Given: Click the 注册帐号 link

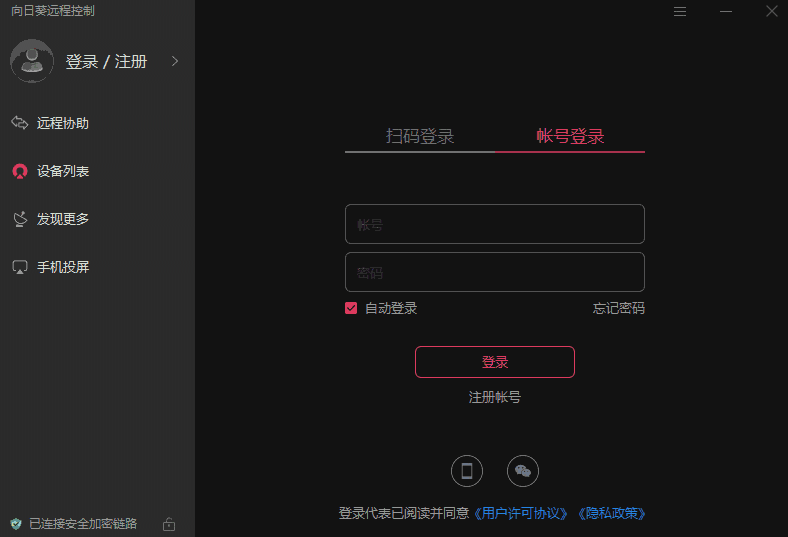Looking at the screenshot, I should coord(495,397).
